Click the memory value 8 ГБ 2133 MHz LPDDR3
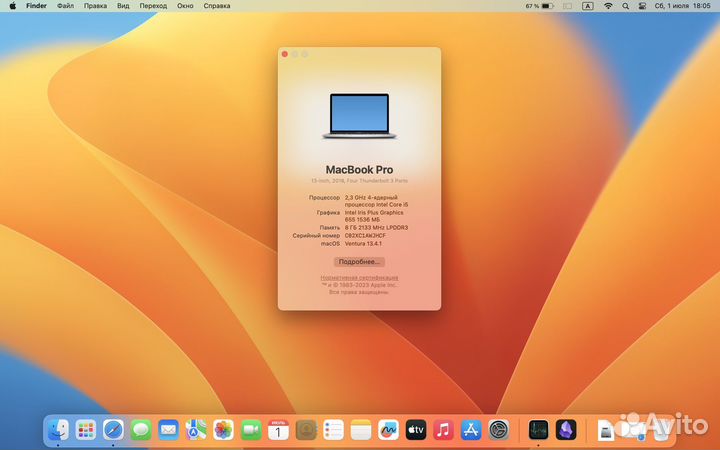 tap(376, 228)
